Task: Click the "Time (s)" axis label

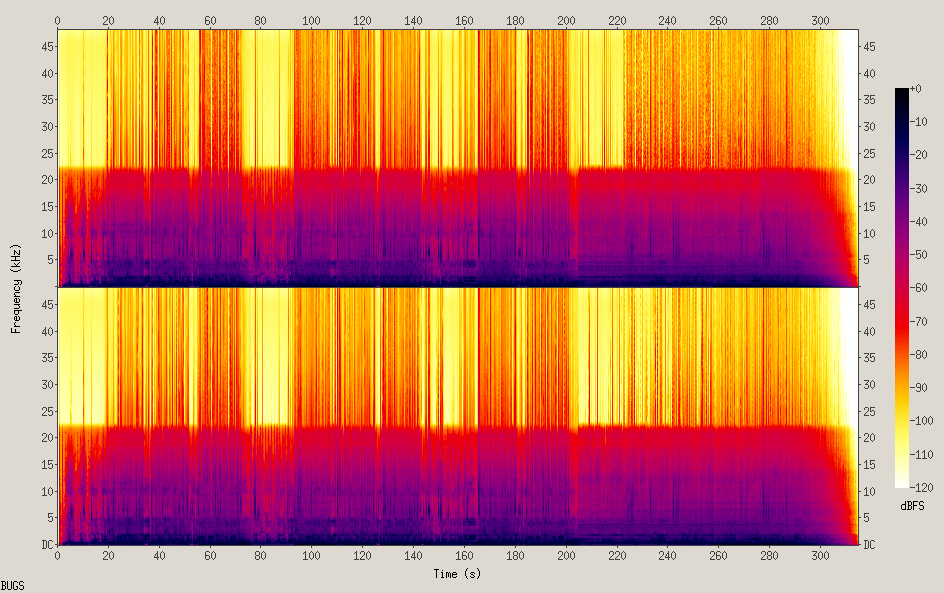Action: (457, 574)
